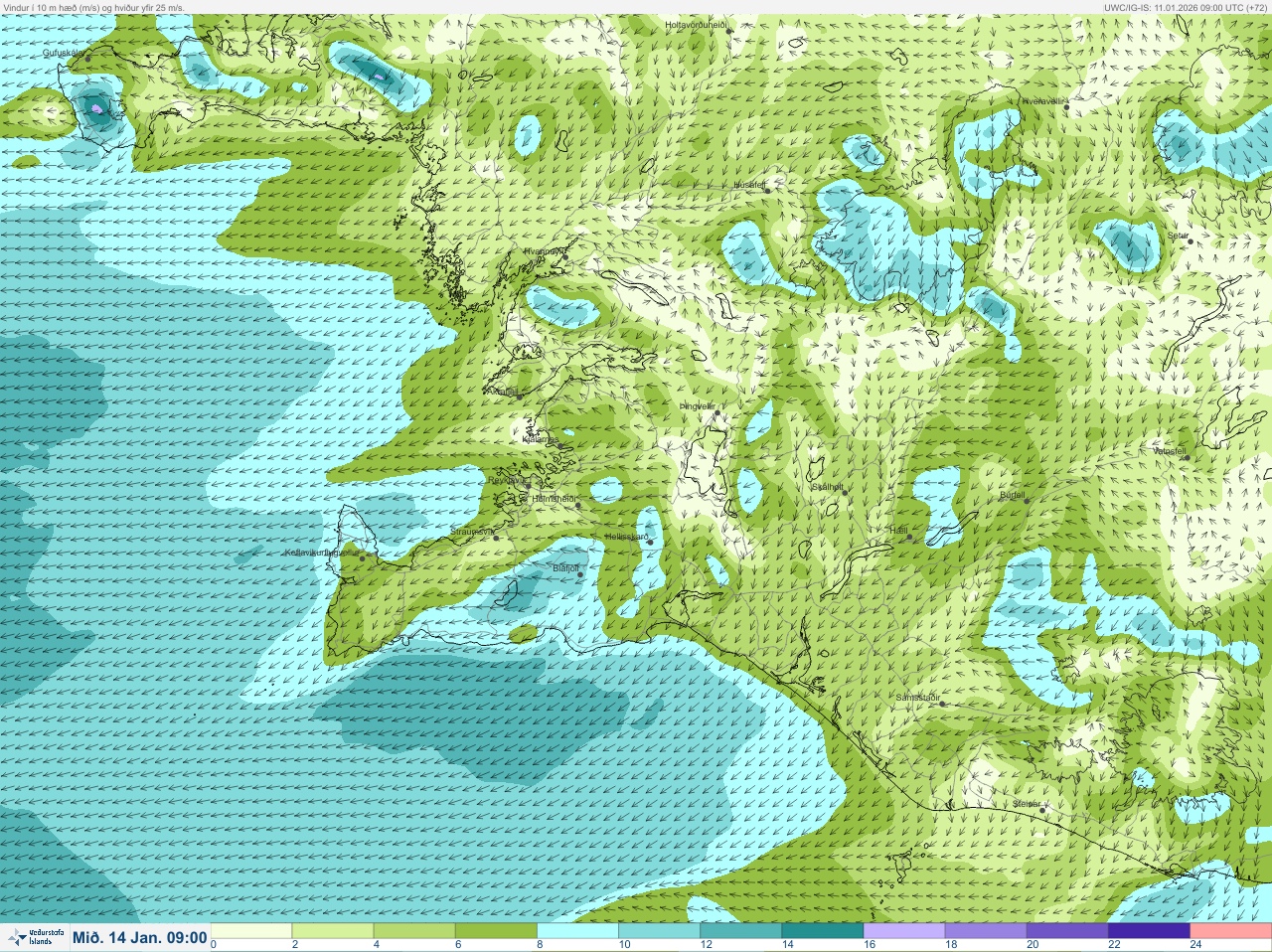Select the 10–12 m/s light teal legend swatch

pos(659,930)
